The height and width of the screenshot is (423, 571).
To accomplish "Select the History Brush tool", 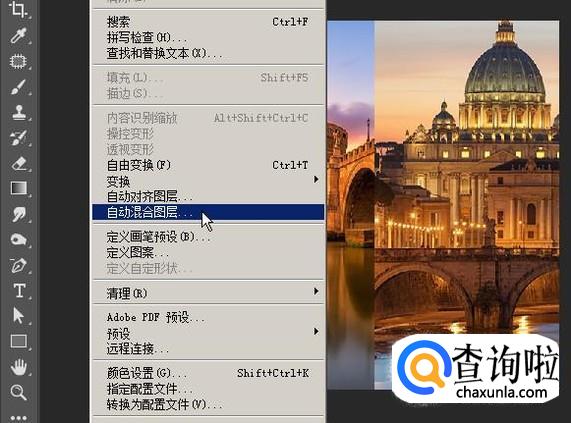I will pyautogui.click(x=18, y=138).
